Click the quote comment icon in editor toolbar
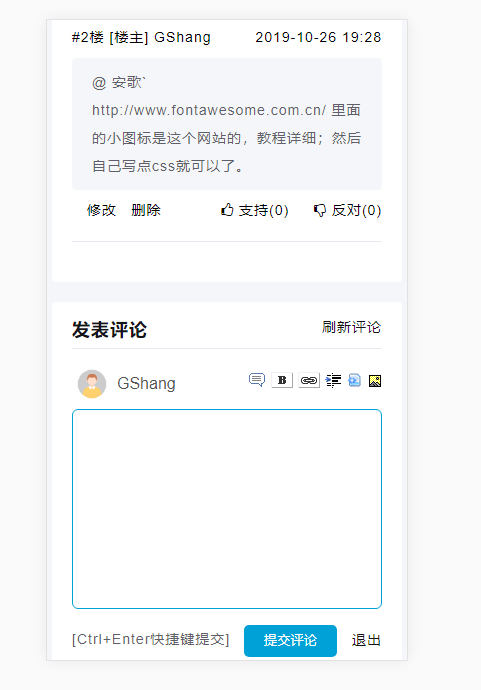This screenshot has width=481, height=690. (x=257, y=380)
